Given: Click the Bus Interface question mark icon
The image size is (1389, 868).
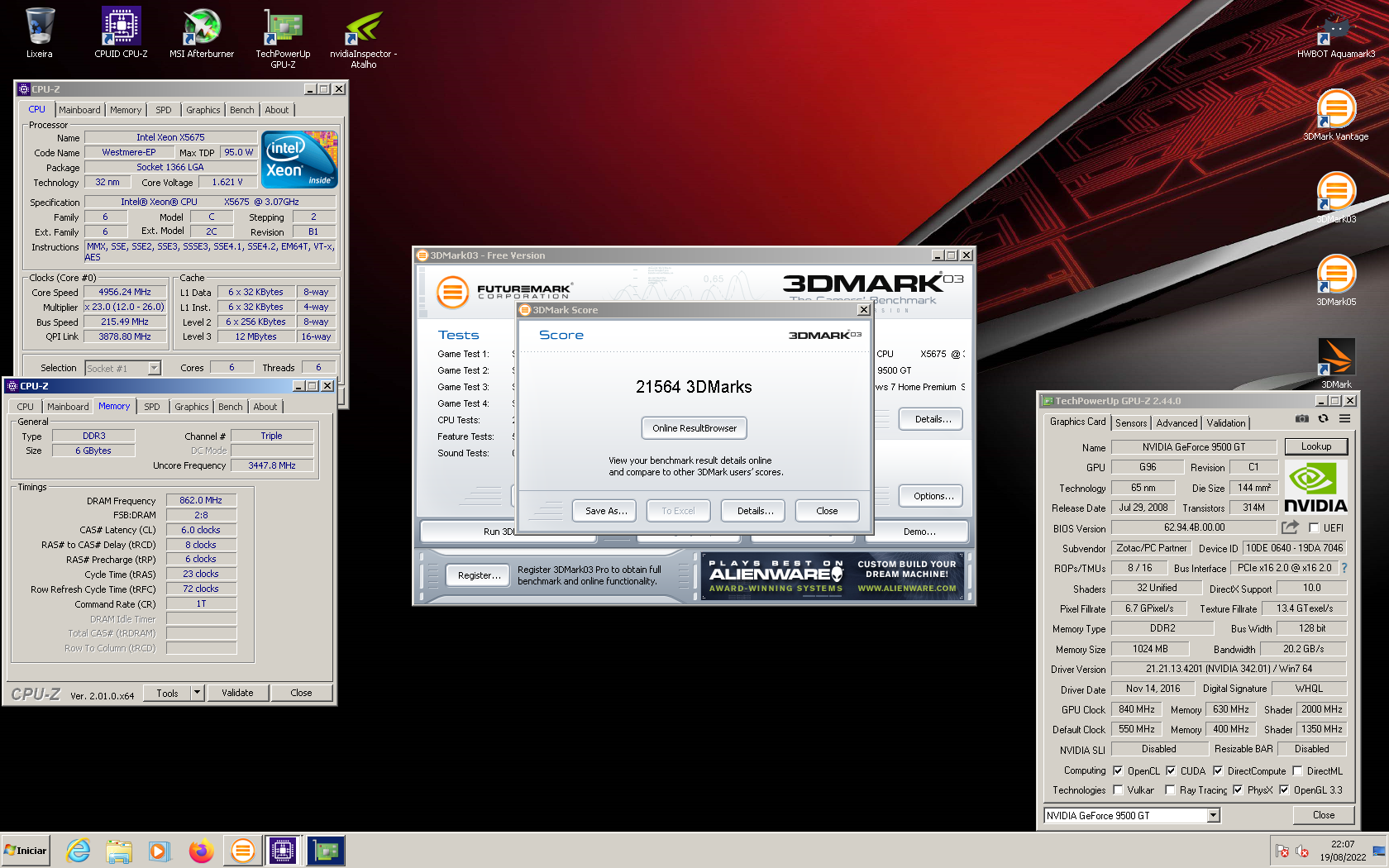Looking at the screenshot, I should [1344, 568].
